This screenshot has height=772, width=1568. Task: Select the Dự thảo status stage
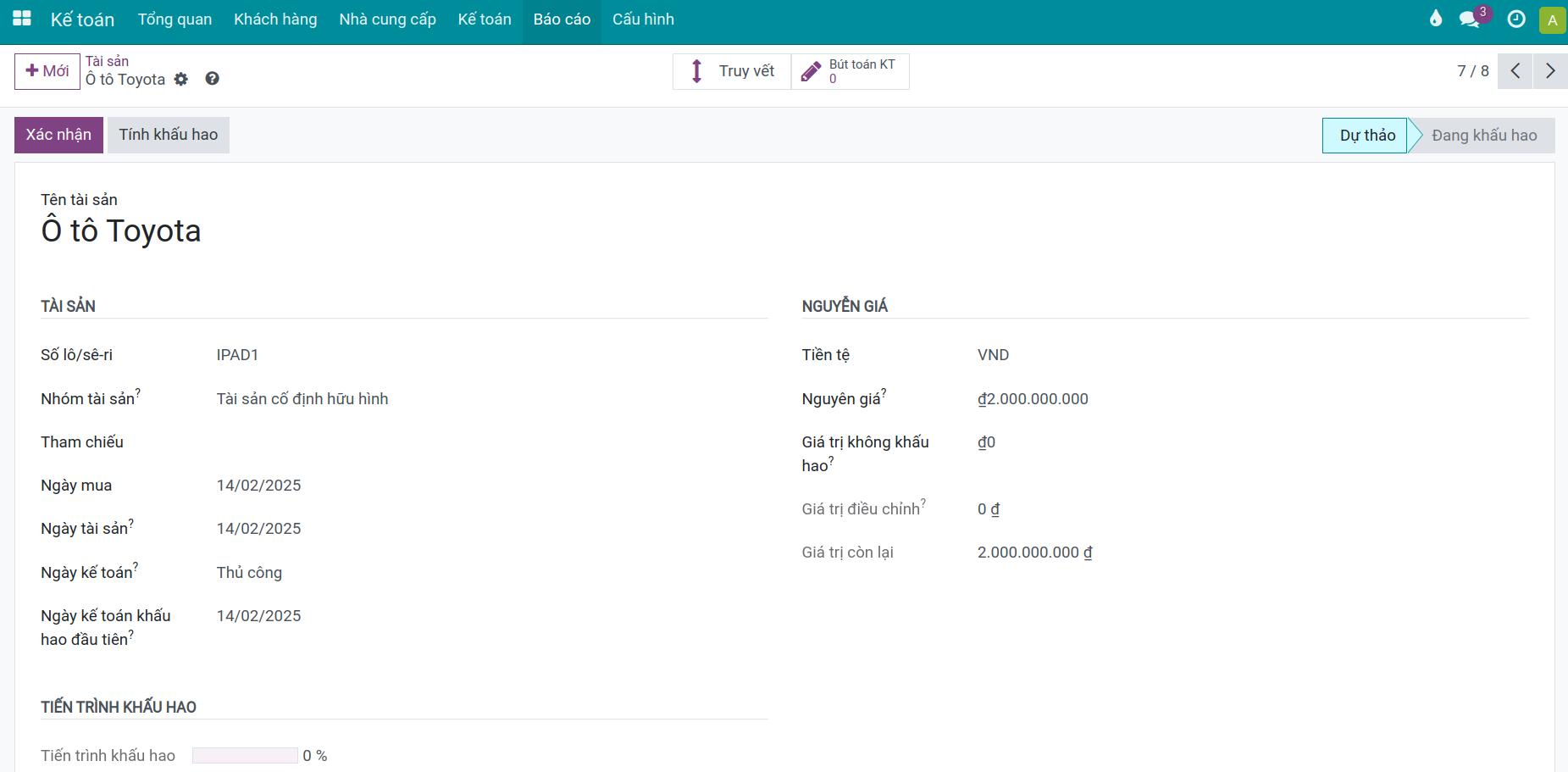pyautogui.click(x=1365, y=136)
